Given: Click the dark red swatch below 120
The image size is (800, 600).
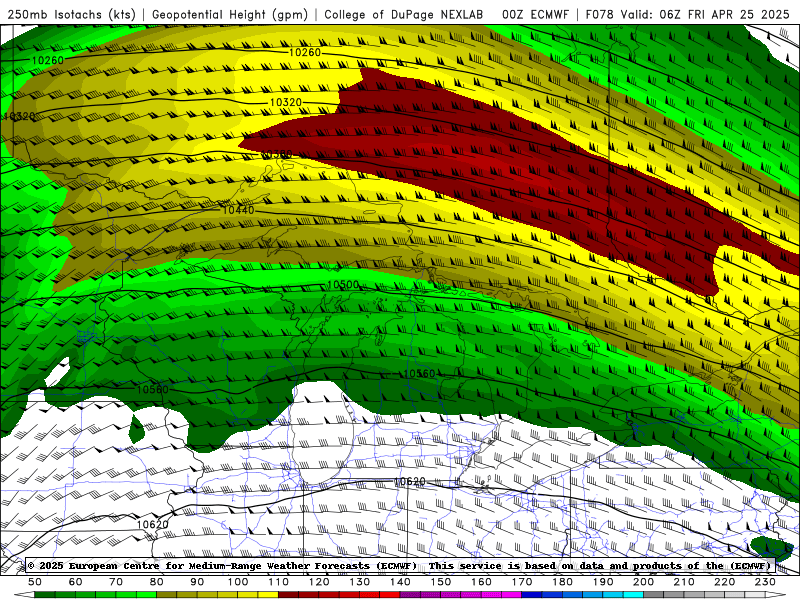Looking at the screenshot, I should (329, 595).
